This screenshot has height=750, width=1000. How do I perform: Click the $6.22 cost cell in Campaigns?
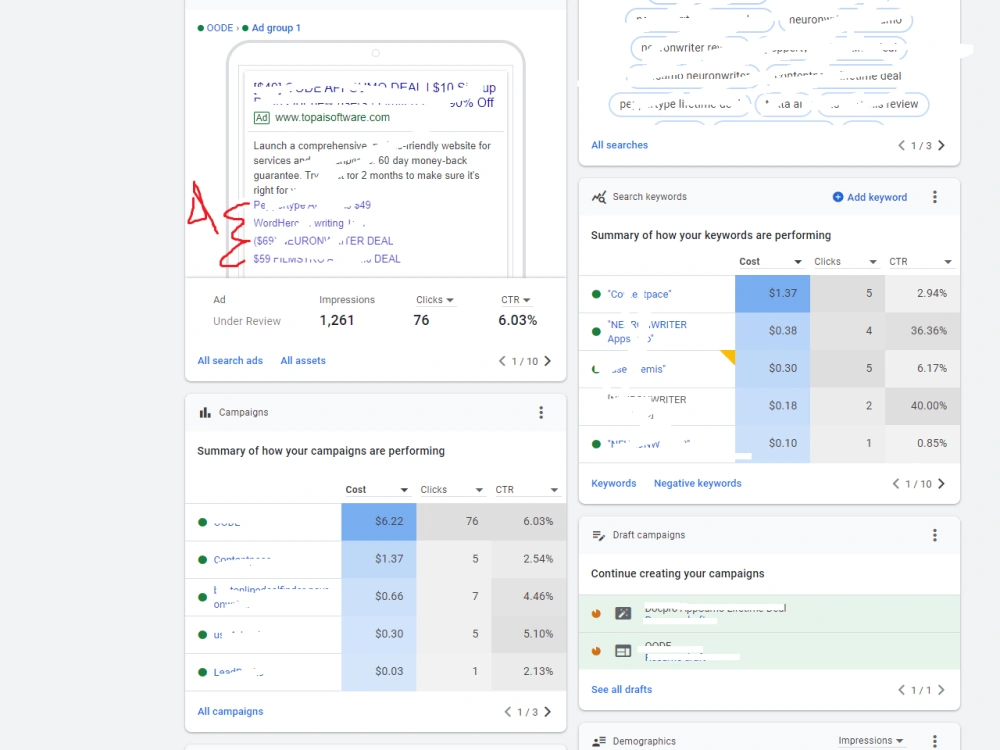pyautogui.click(x=379, y=522)
